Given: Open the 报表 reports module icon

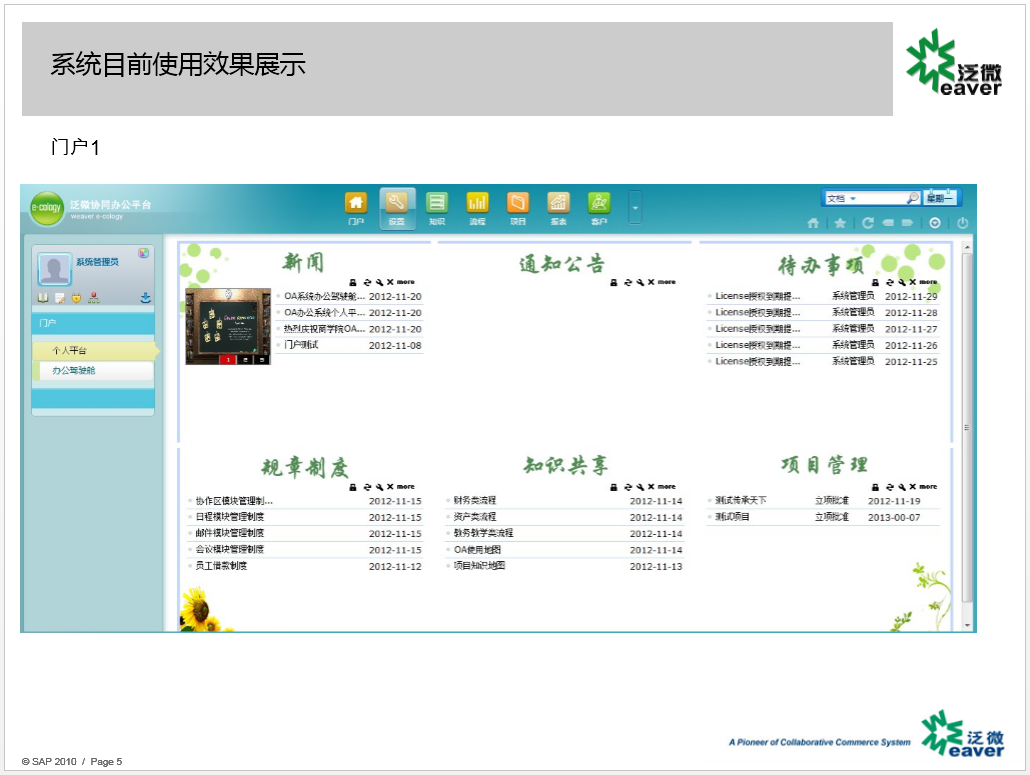Looking at the screenshot, I should pyautogui.click(x=558, y=207).
